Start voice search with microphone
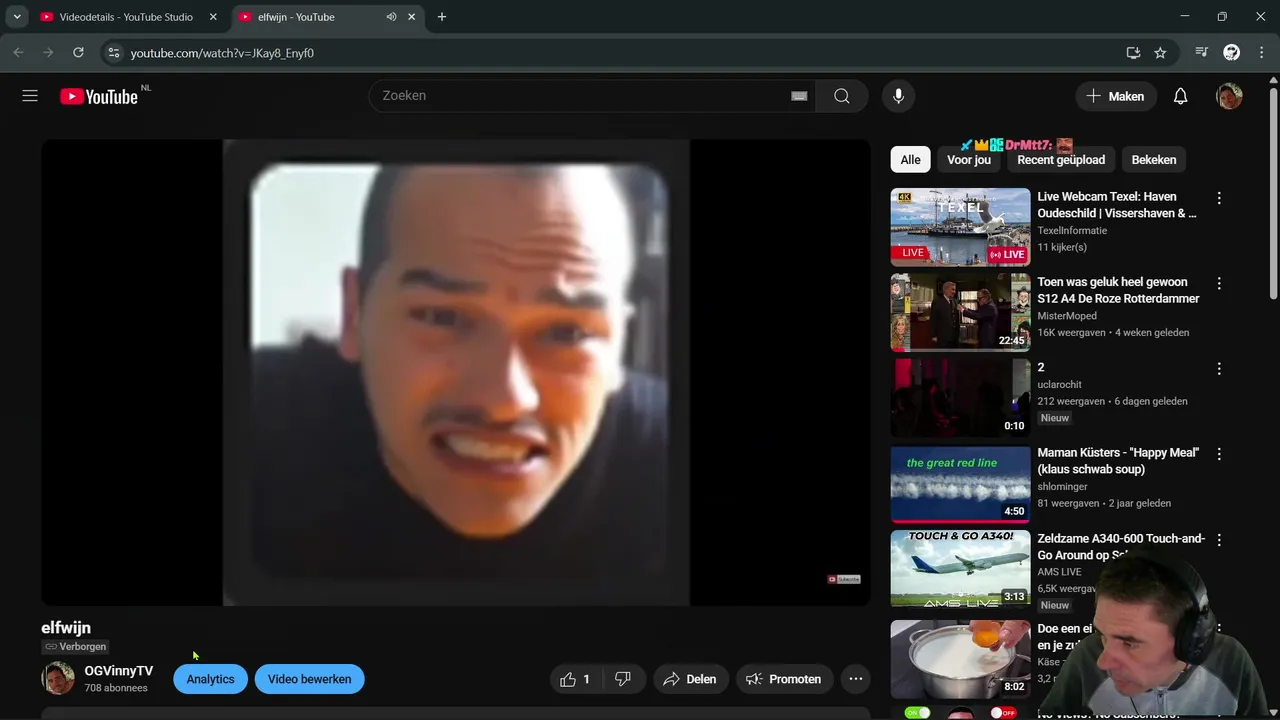 pos(898,96)
